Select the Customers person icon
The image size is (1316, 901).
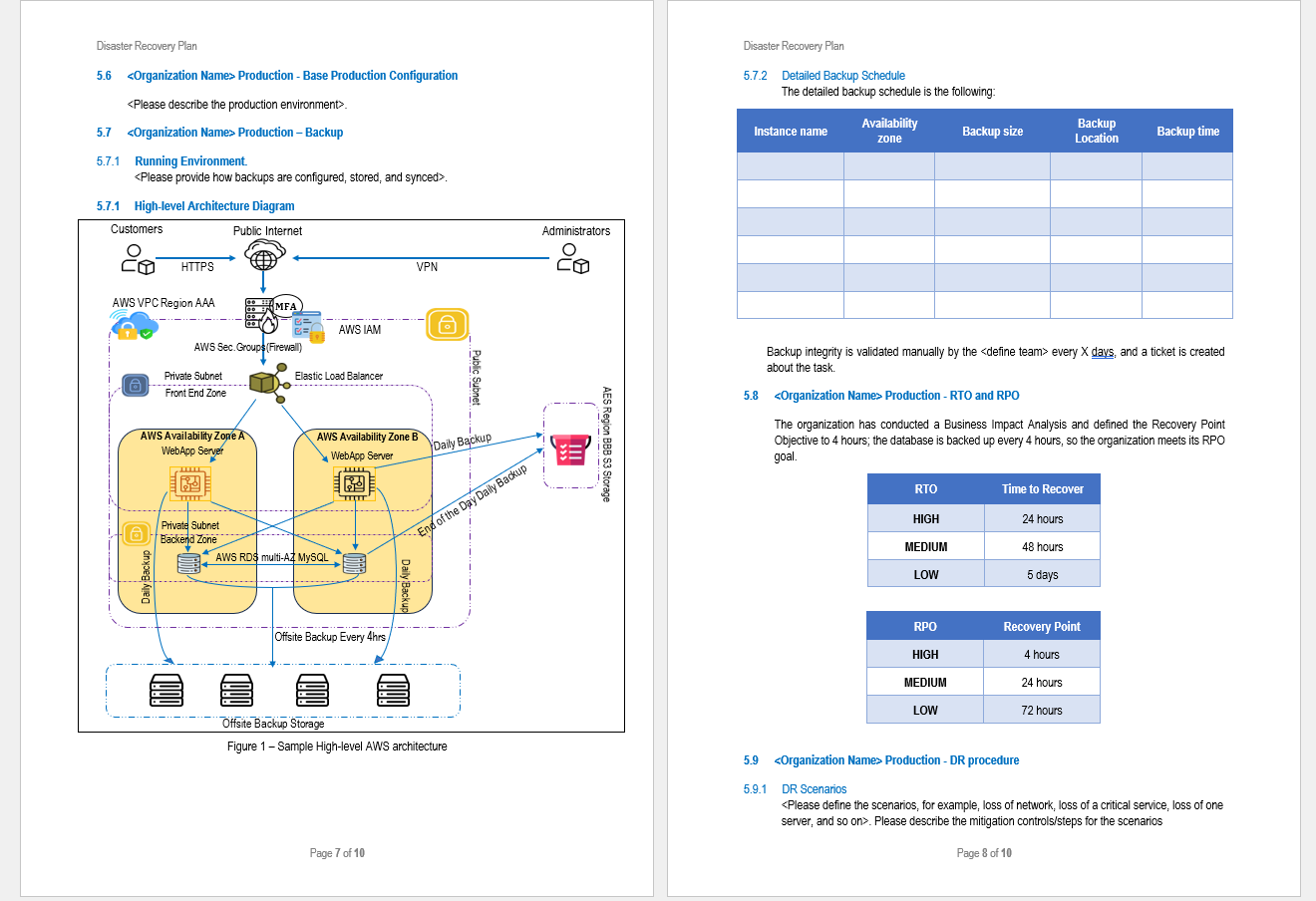coord(138,260)
